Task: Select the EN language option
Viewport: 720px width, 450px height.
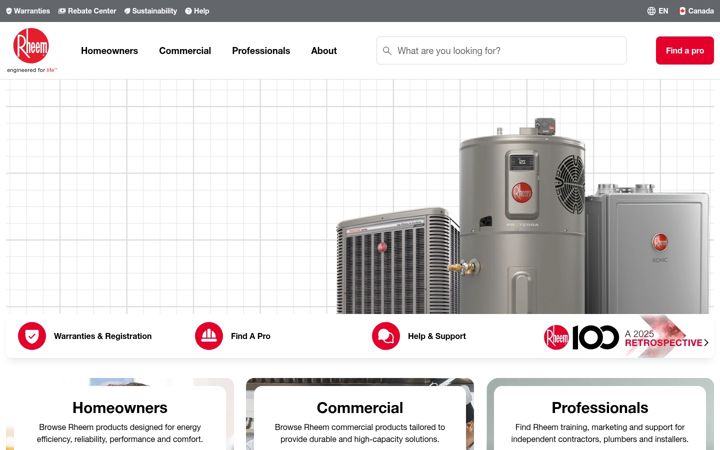Action: 664,11
